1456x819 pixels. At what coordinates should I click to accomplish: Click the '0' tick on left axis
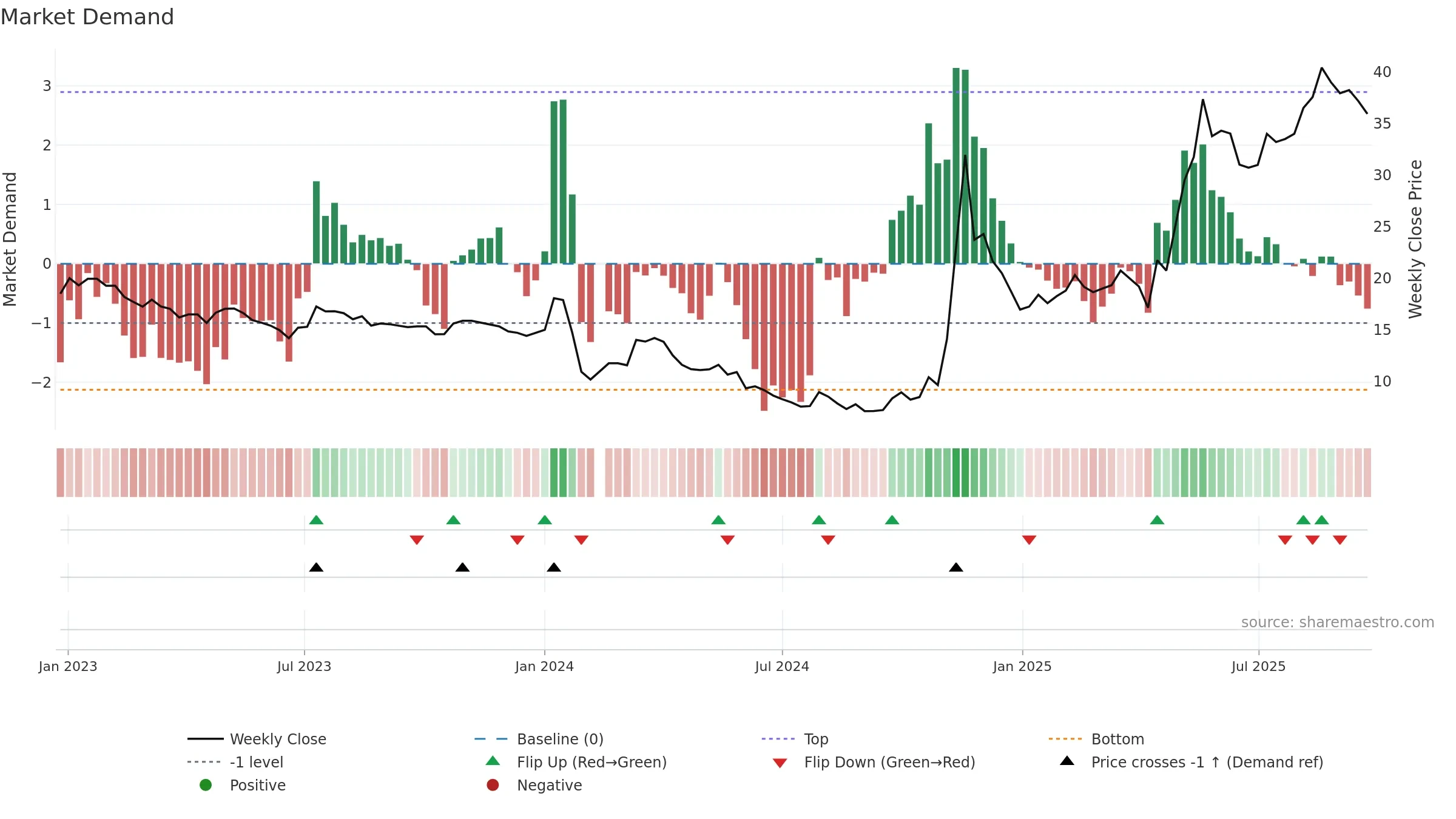click(47, 264)
